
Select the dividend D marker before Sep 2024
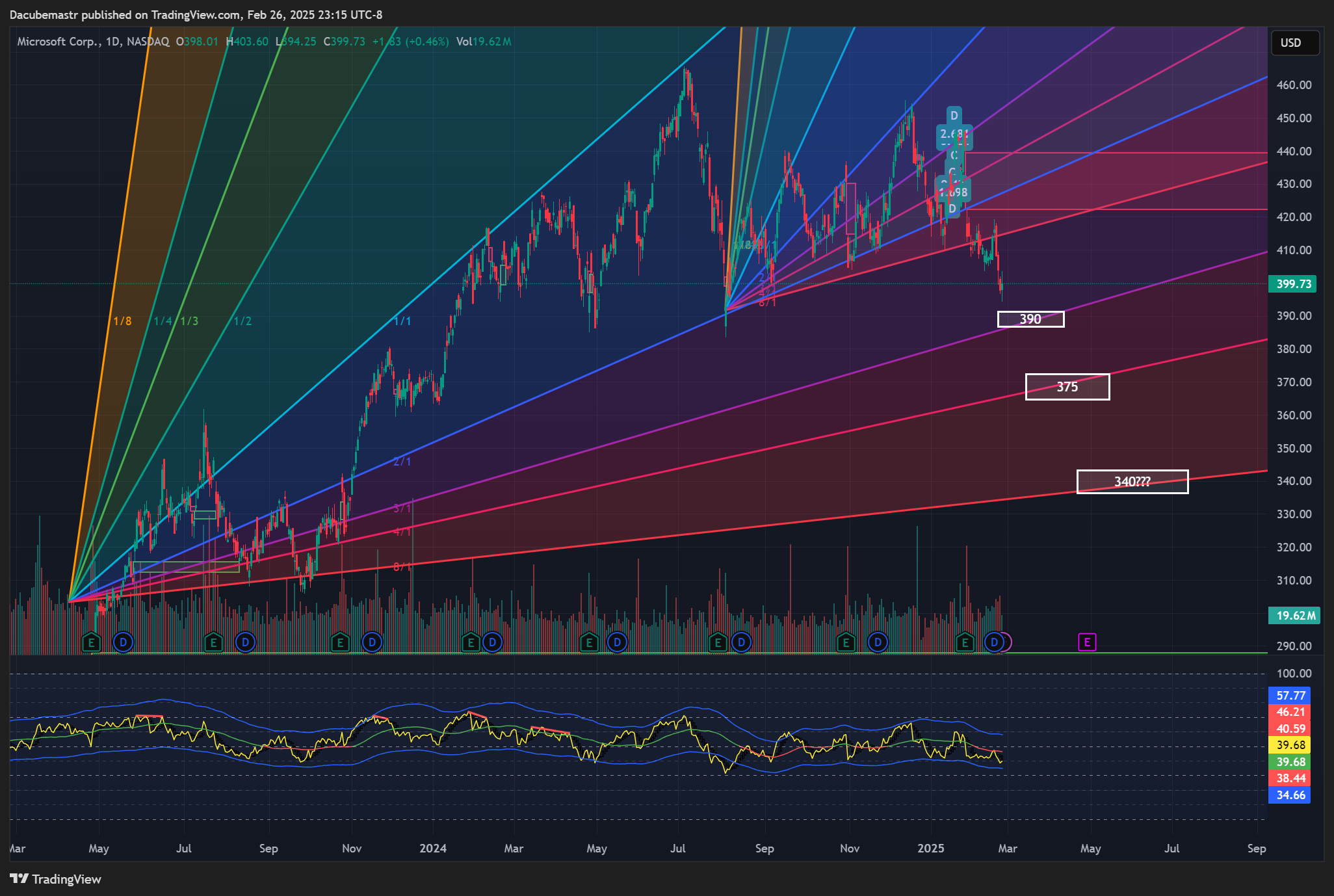741,643
